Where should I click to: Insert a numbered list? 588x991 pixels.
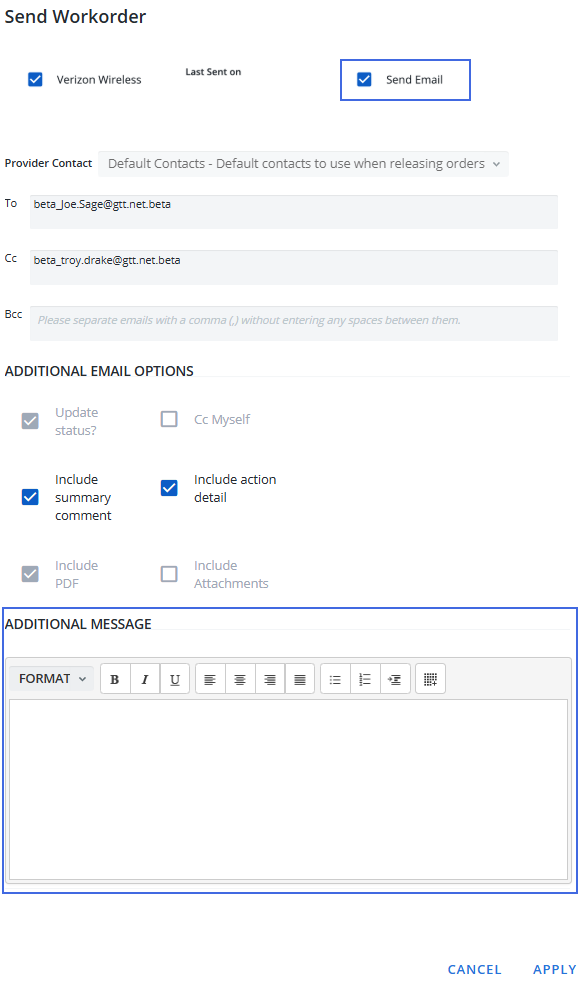[365, 679]
